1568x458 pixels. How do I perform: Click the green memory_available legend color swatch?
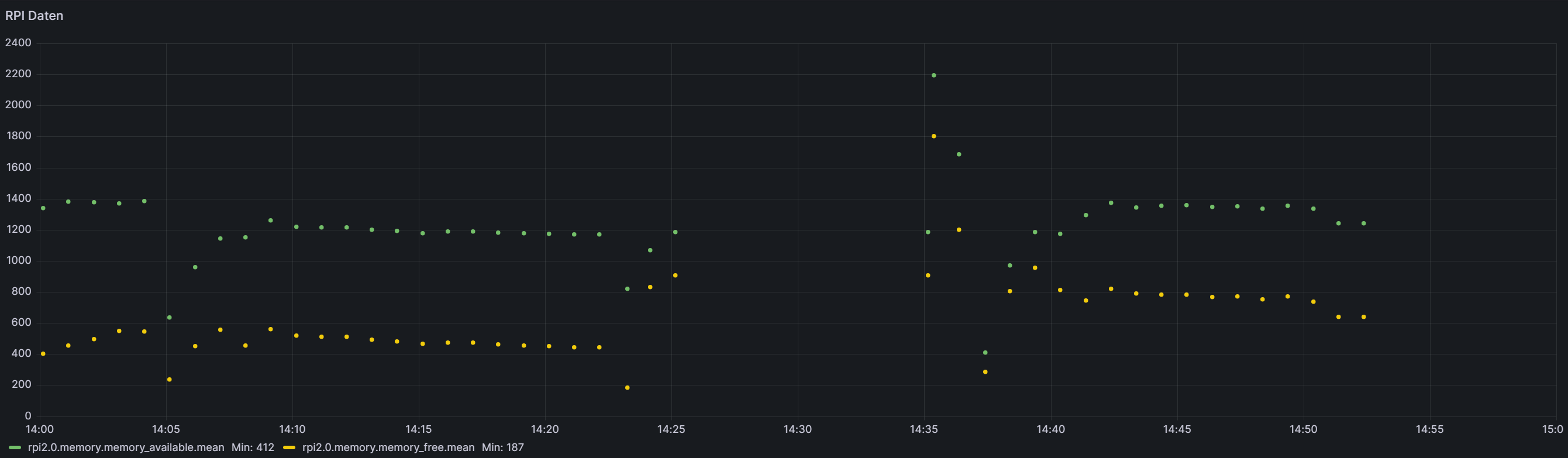tap(15, 447)
